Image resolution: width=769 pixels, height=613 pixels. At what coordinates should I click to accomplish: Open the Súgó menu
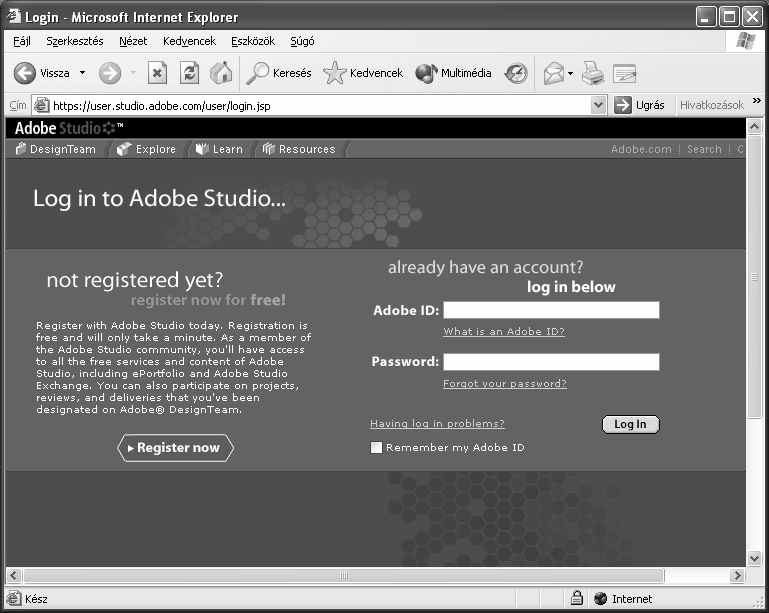coord(302,41)
